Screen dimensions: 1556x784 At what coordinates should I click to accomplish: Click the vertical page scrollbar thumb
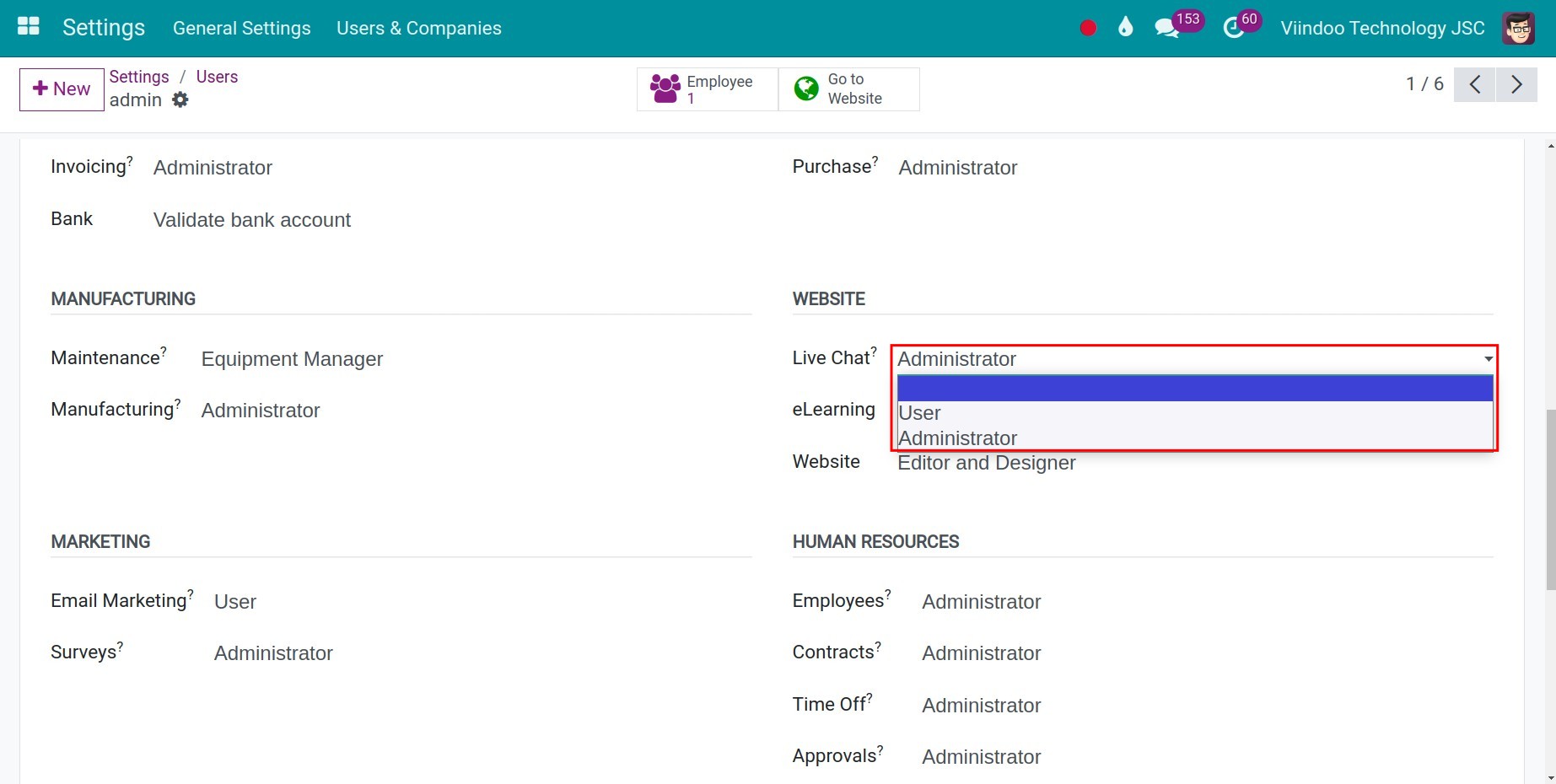click(1550, 499)
